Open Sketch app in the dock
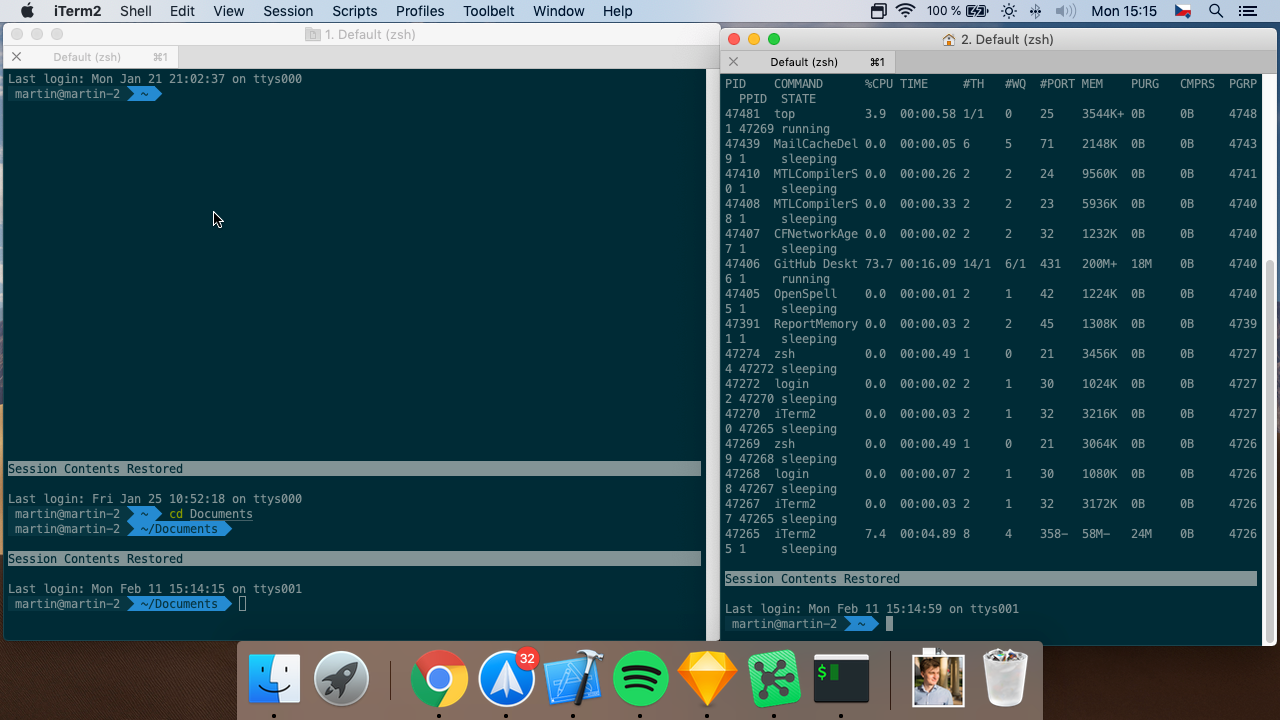The height and width of the screenshot is (720, 1280). (x=707, y=679)
